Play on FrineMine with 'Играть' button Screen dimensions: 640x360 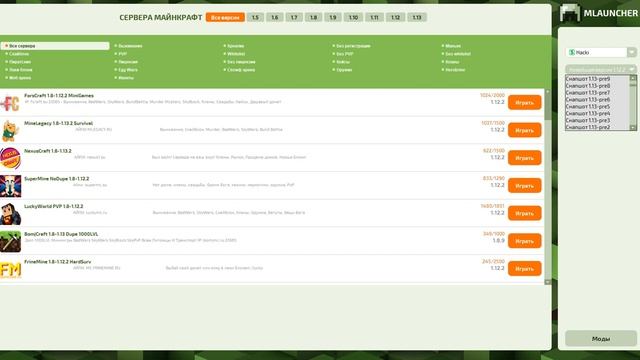pyautogui.click(x=524, y=269)
